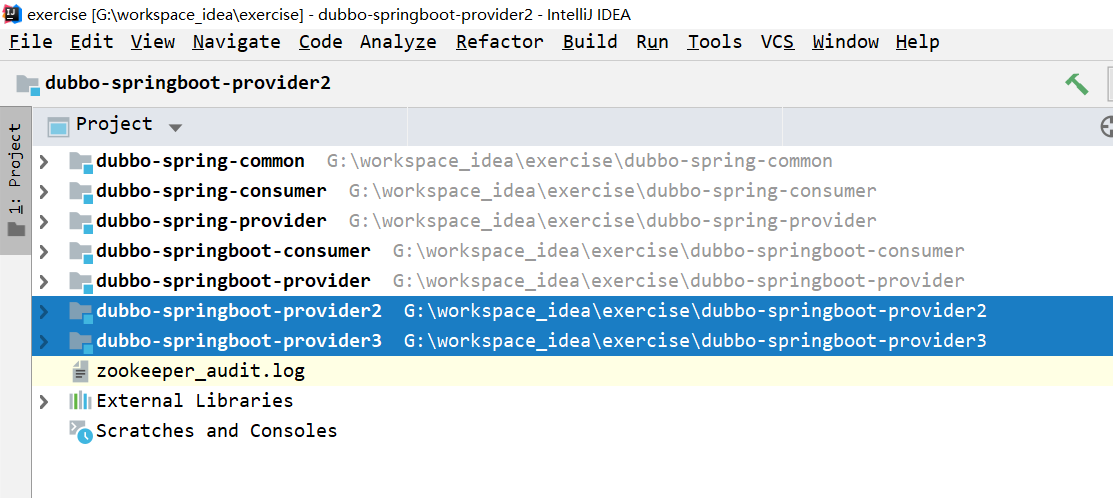Expand the dubbo-springboot-provider3 module
Screen dimensions: 1113x498
pyautogui.click(x=44, y=341)
